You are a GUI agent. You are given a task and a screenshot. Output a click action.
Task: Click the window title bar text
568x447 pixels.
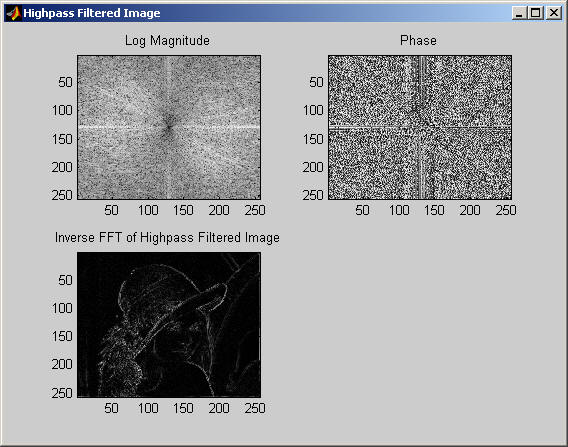click(x=92, y=13)
